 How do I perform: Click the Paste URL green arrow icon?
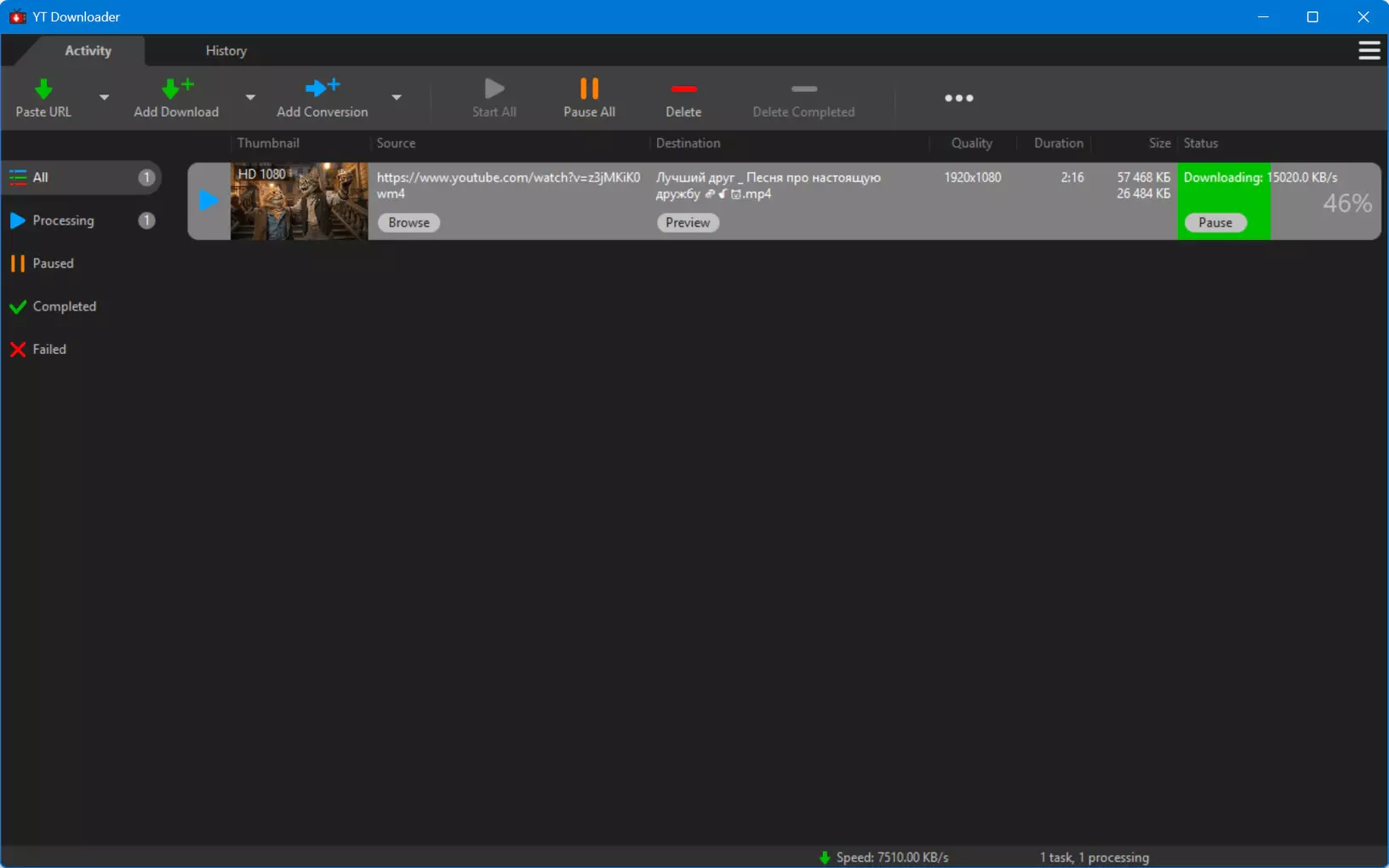pyautogui.click(x=43, y=89)
